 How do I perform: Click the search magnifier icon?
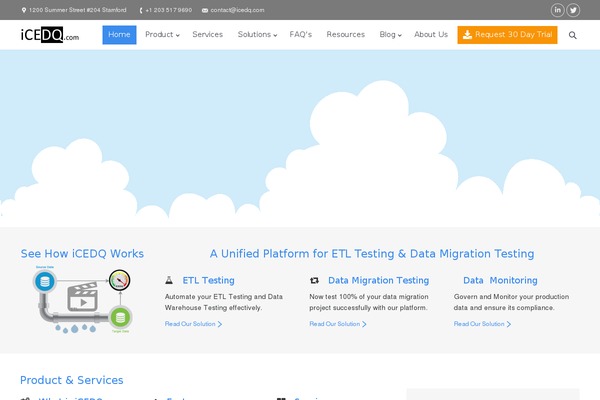[x=572, y=35]
